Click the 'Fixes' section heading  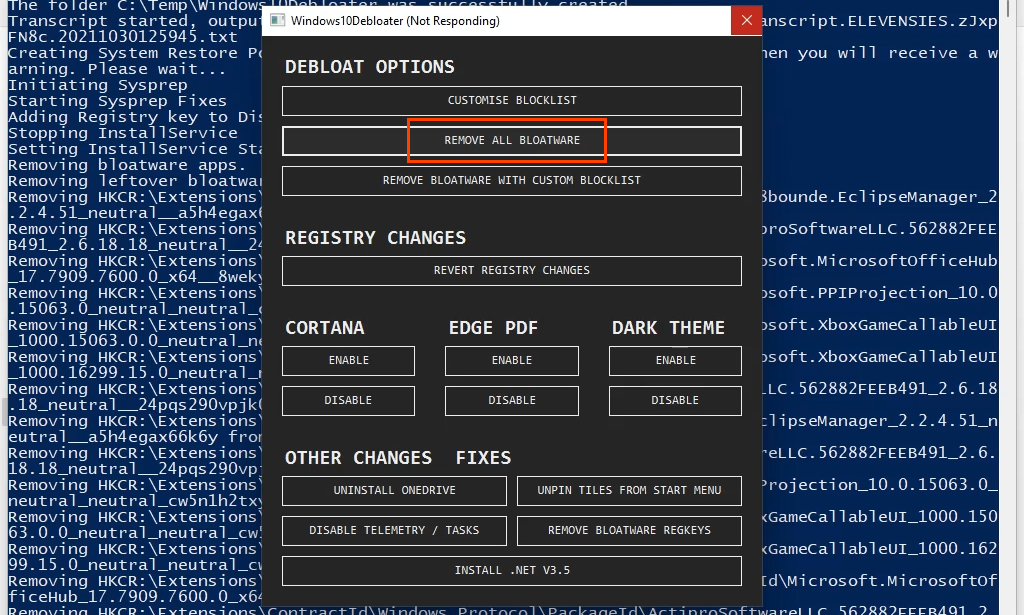click(x=483, y=458)
